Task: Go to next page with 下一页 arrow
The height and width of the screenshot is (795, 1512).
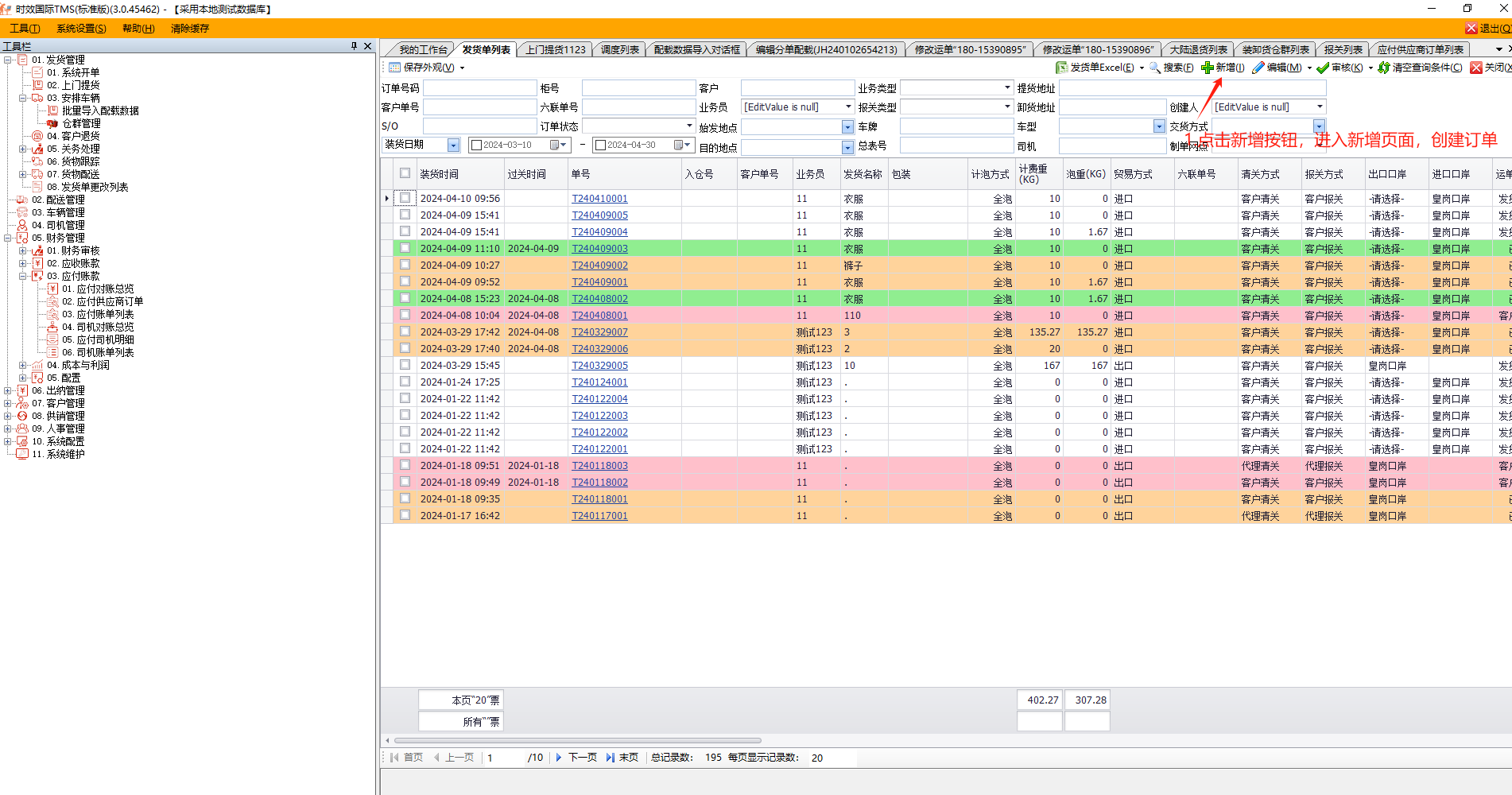Action: (560, 758)
